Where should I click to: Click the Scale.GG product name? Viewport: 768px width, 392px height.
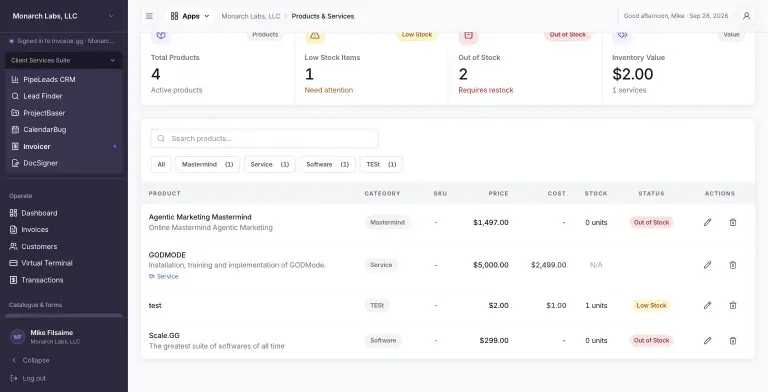pos(164,336)
